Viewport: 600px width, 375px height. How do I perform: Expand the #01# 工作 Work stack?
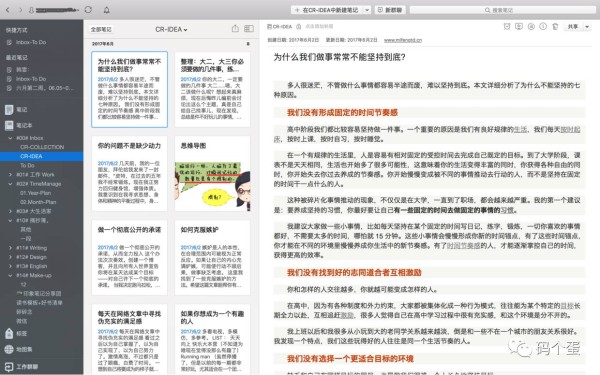pyautogui.click(x=10, y=174)
